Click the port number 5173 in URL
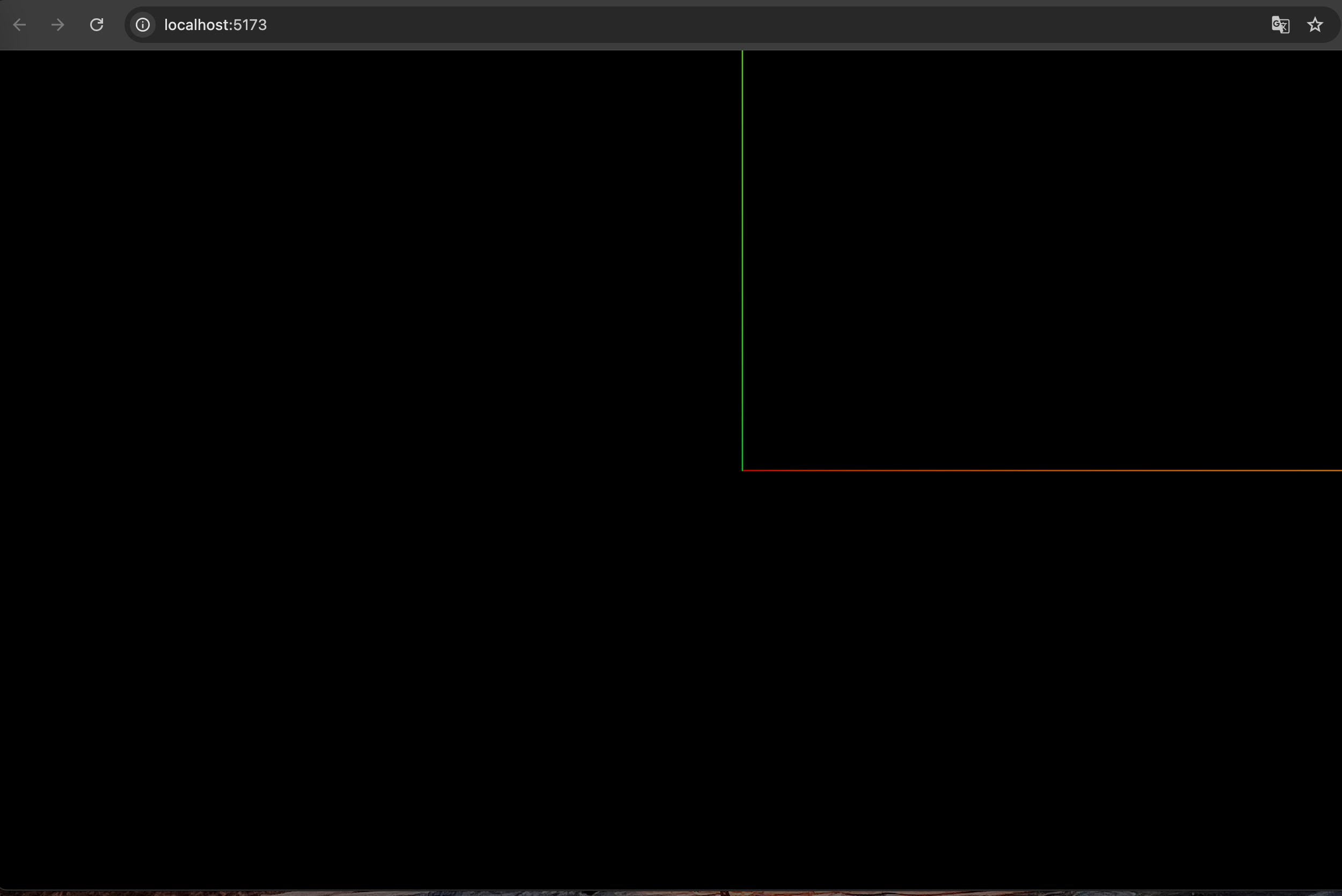This screenshot has width=1342, height=896. coord(250,25)
